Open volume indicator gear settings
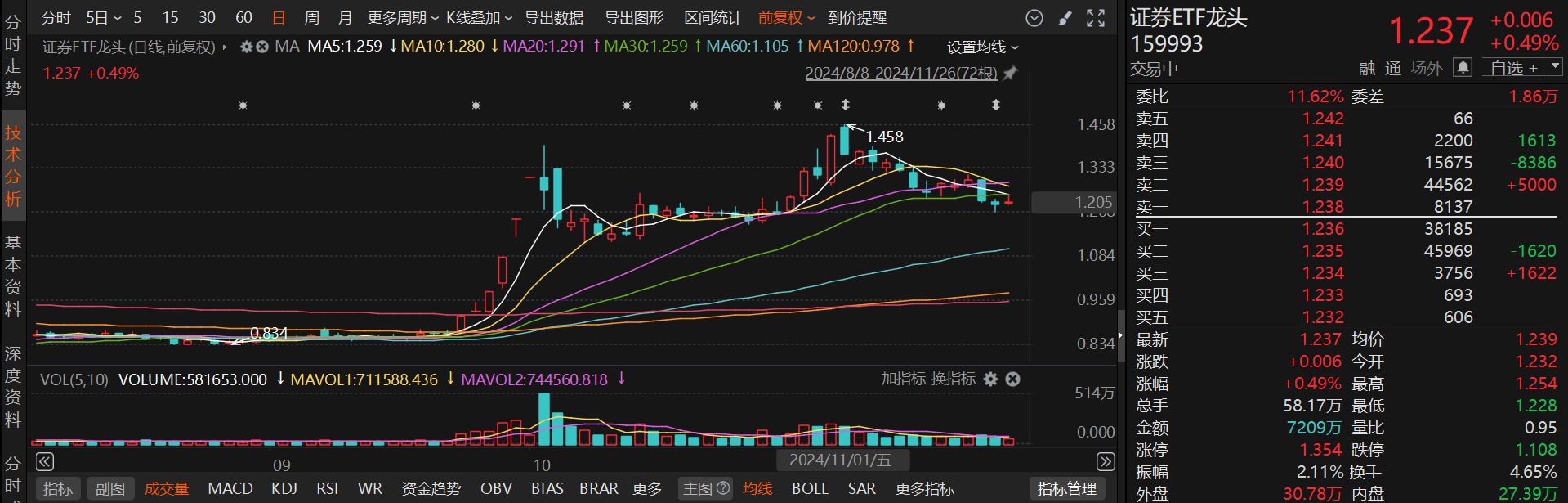1568x503 pixels. coord(990,379)
